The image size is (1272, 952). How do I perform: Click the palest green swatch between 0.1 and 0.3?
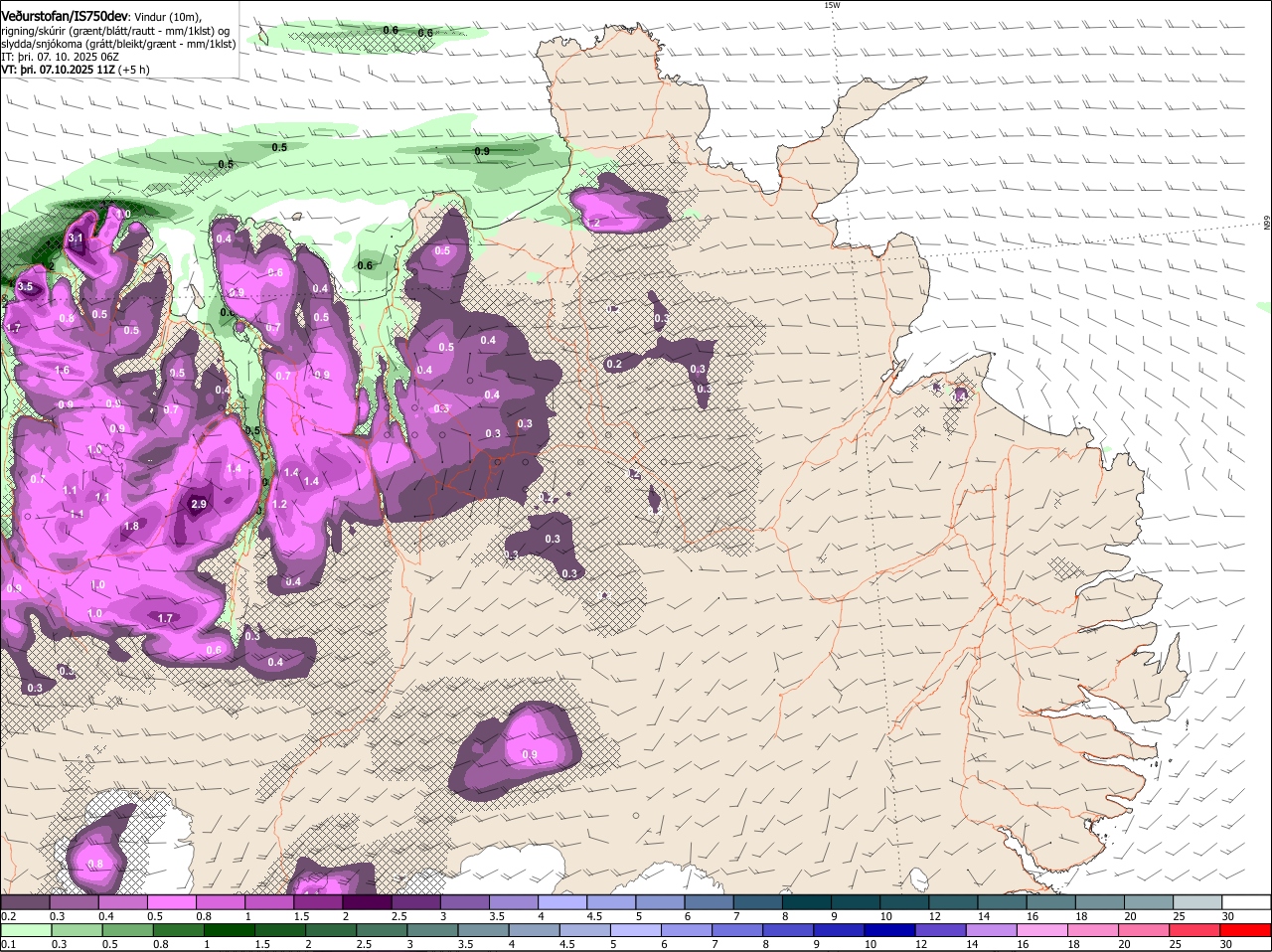pyautogui.click(x=25, y=931)
